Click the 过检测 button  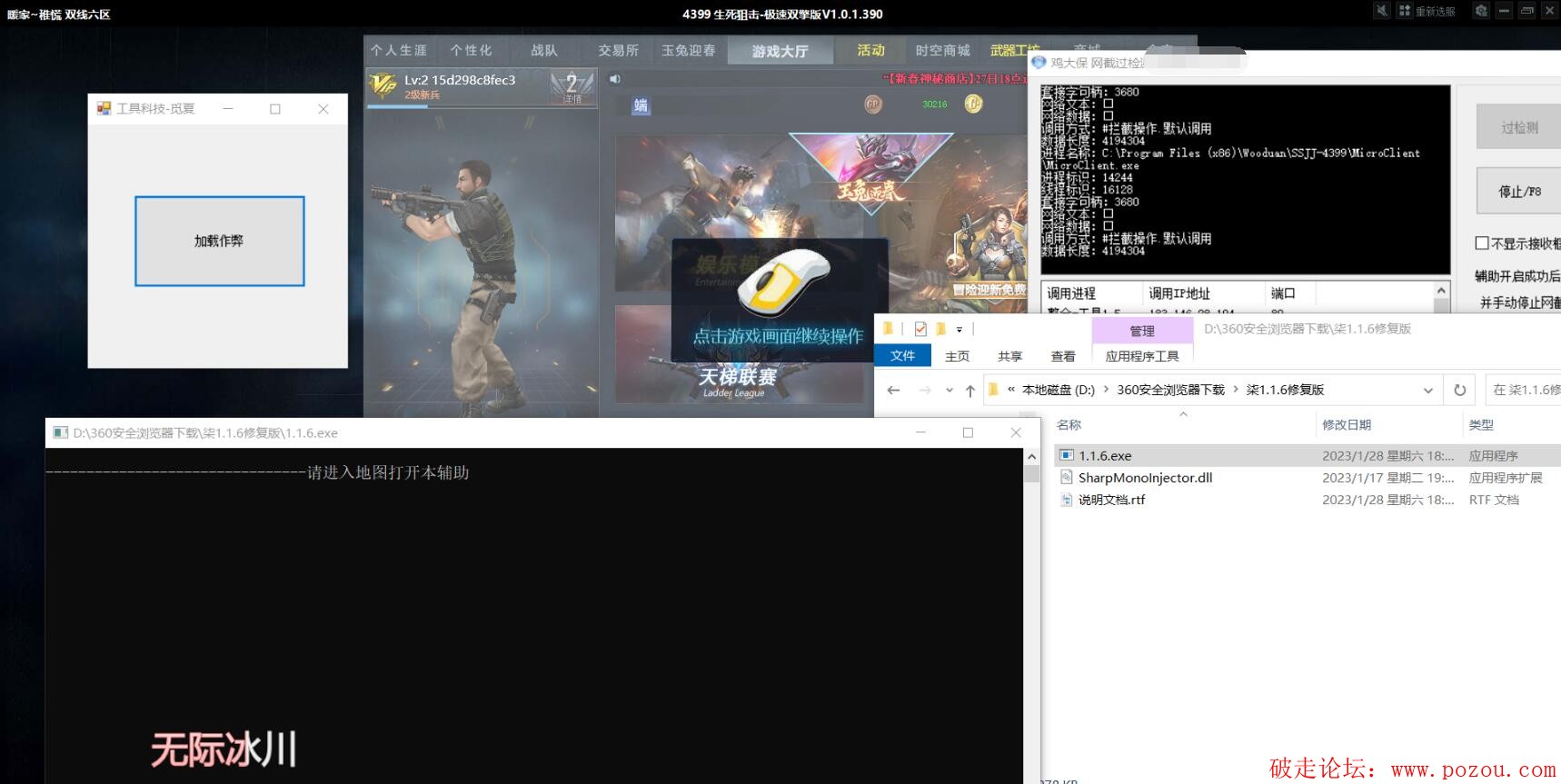click(1518, 127)
